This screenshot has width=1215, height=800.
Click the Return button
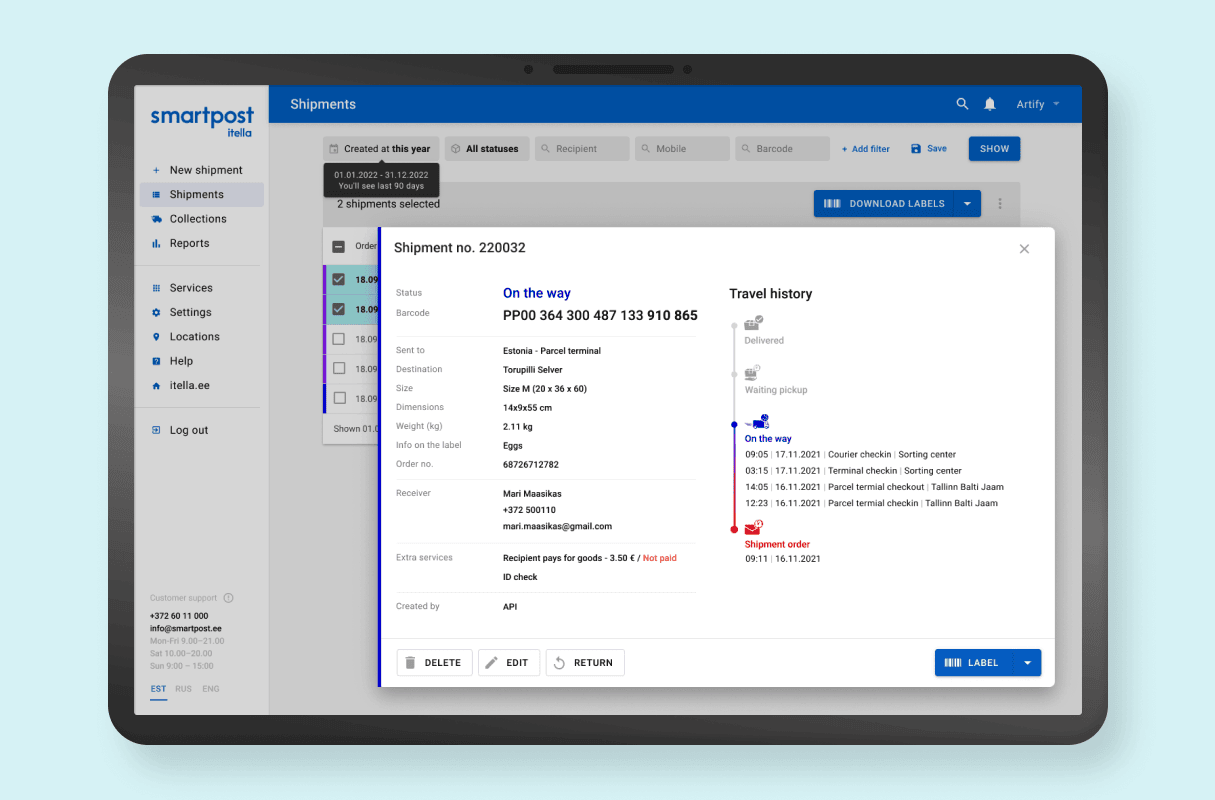(x=585, y=662)
